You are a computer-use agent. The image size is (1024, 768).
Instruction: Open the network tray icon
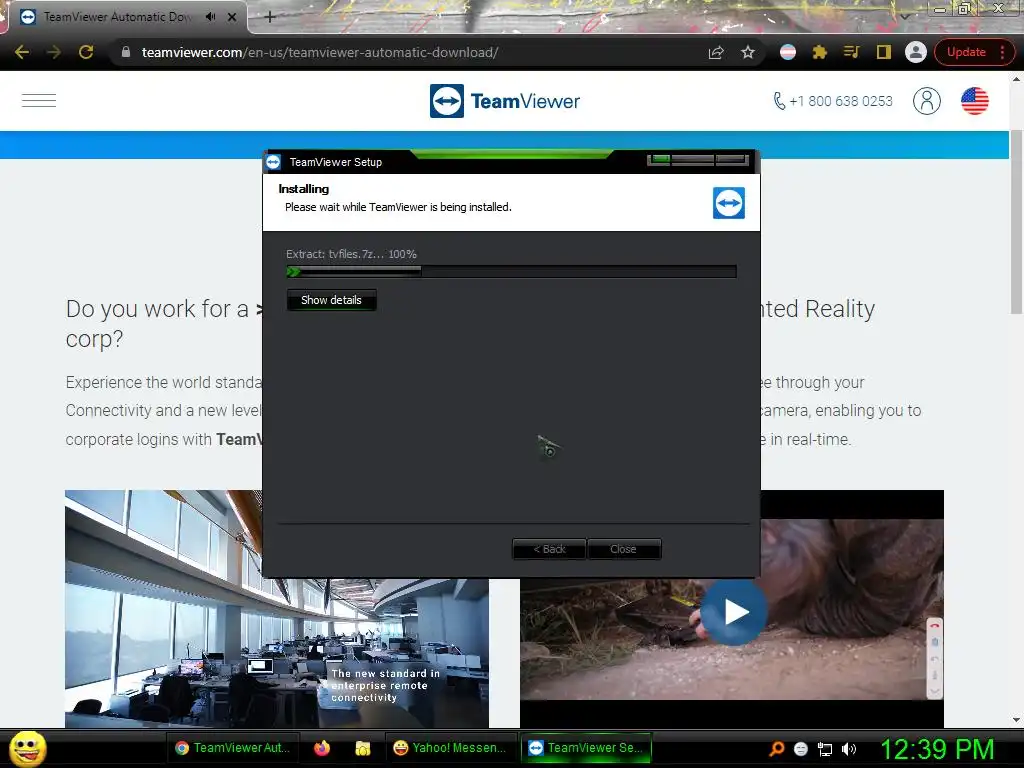click(825, 749)
